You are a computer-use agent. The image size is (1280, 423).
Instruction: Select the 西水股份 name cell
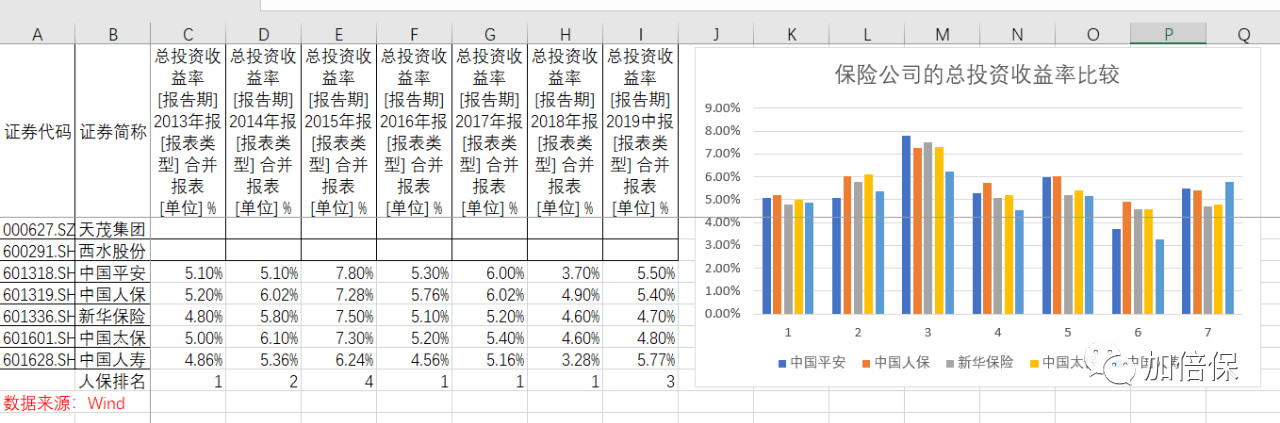[x=113, y=251]
